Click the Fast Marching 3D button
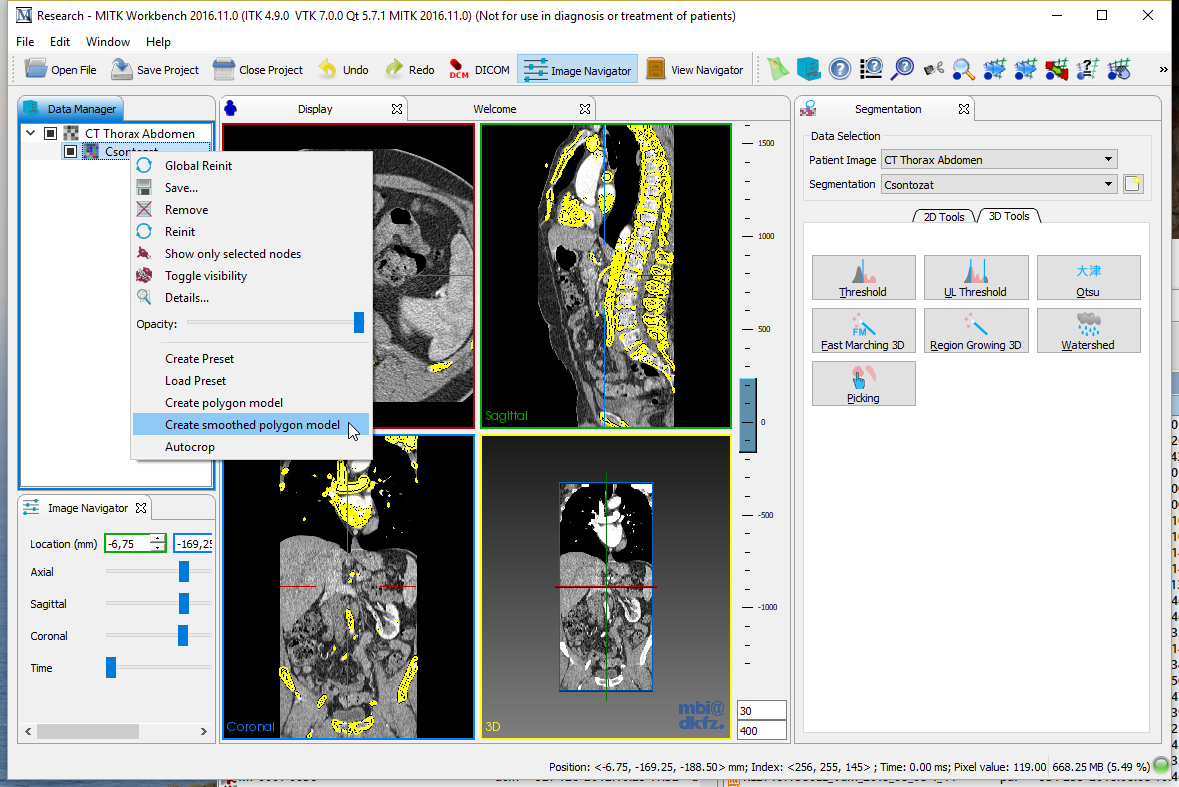Image resolution: width=1179 pixels, height=787 pixels. [x=863, y=330]
